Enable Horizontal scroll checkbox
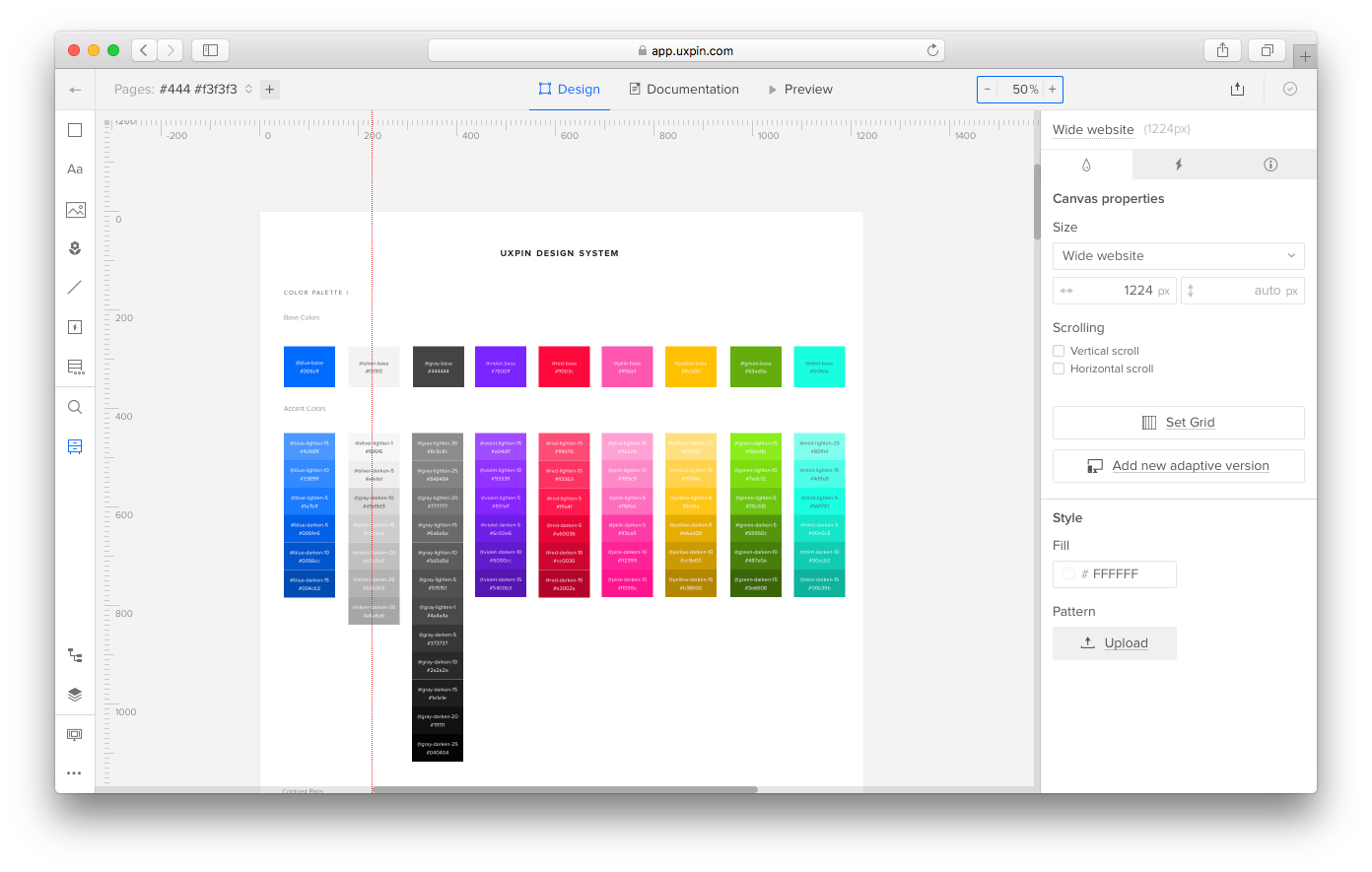The height and width of the screenshot is (872, 1372). click(1059, 369)
